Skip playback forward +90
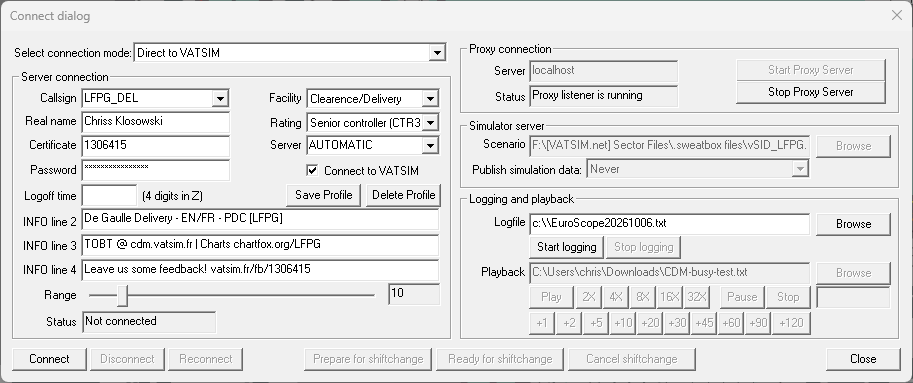The height and width of the screenshot is (383, 913). (x=758, y=323)
